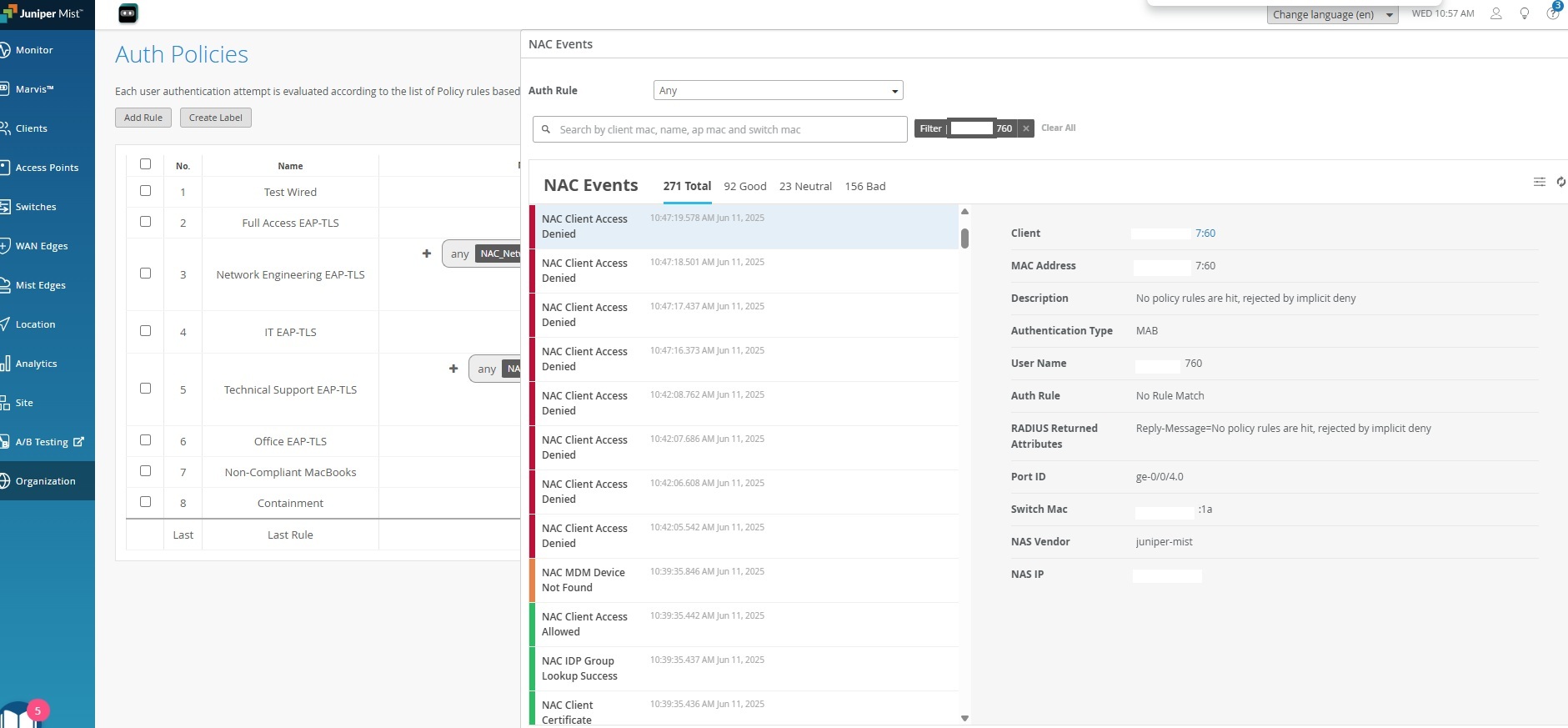Select the NAC IDP Group Lookup Success event
The width and height of the screenshot is (1568, 728).
point(744,669)
